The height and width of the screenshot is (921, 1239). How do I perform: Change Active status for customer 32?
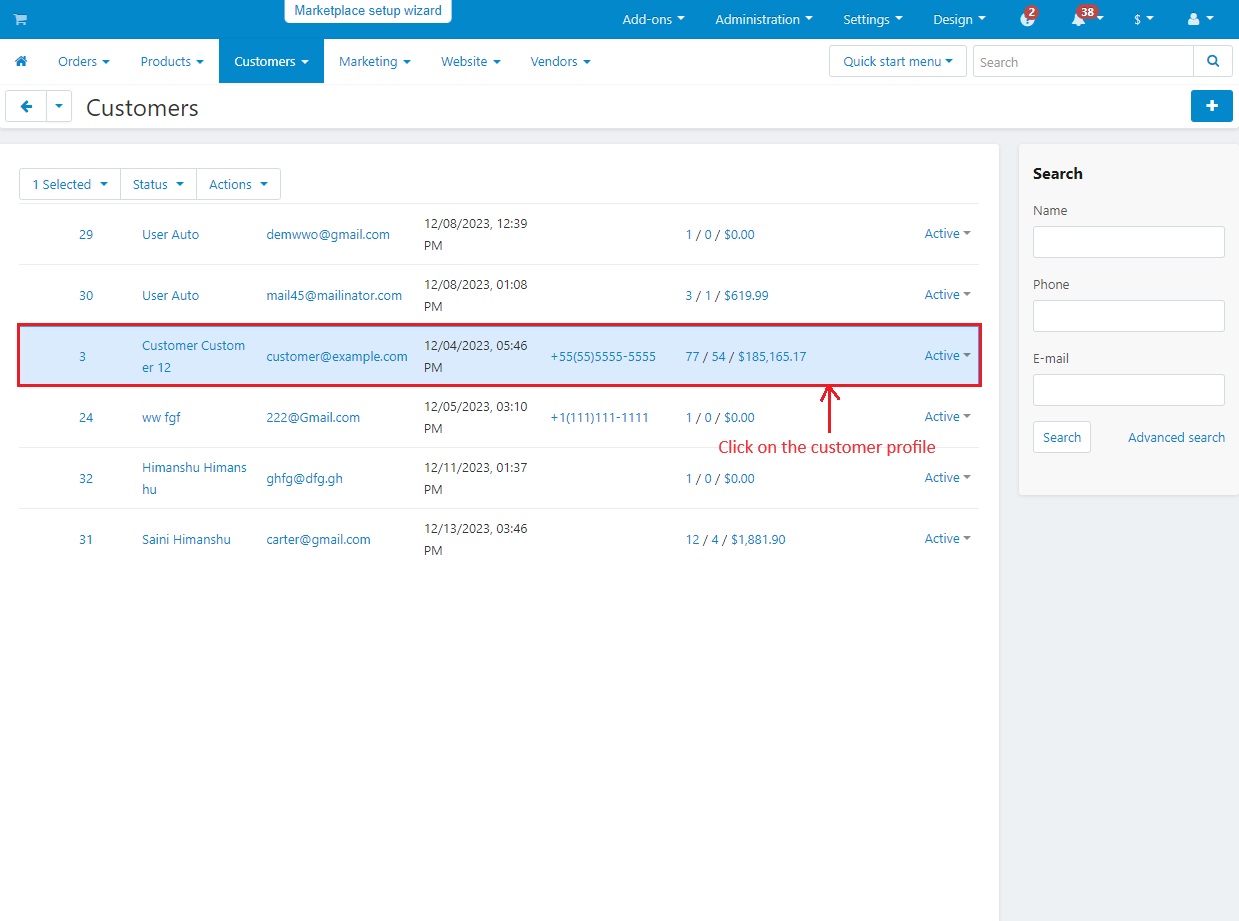click(947, 477)
